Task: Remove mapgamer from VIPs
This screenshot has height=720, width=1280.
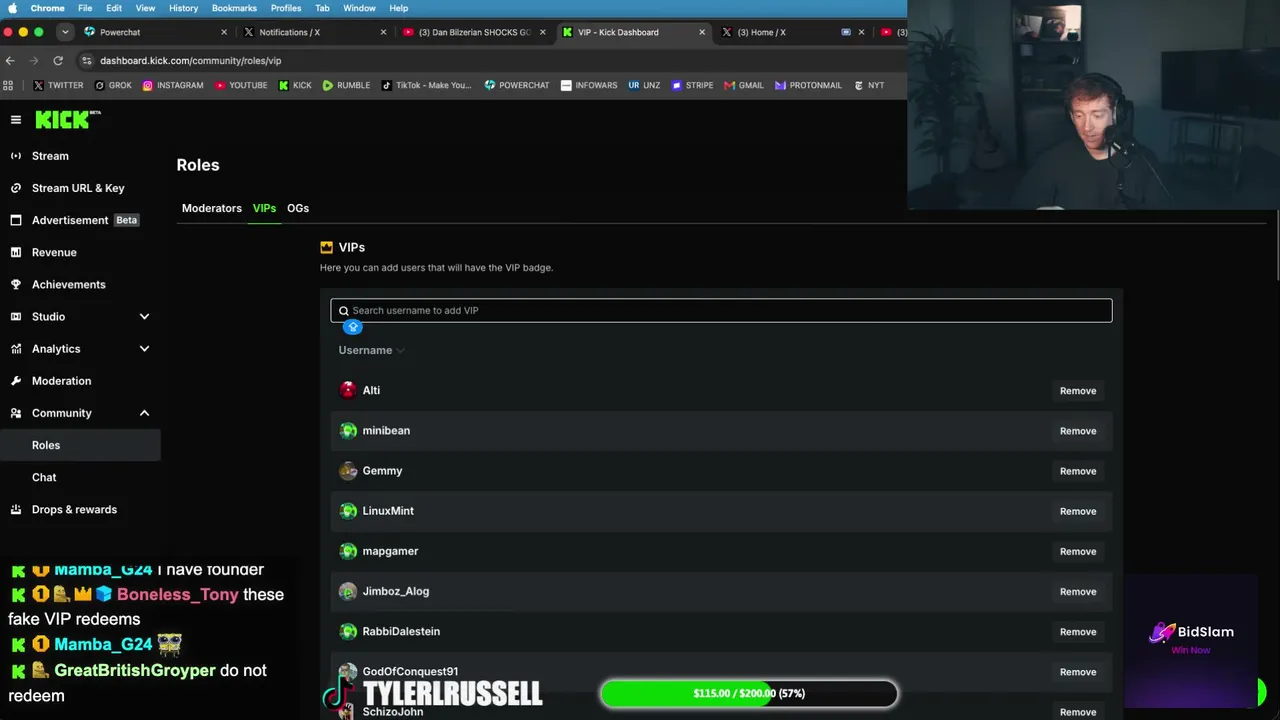Action: [x=1078, y=551]
